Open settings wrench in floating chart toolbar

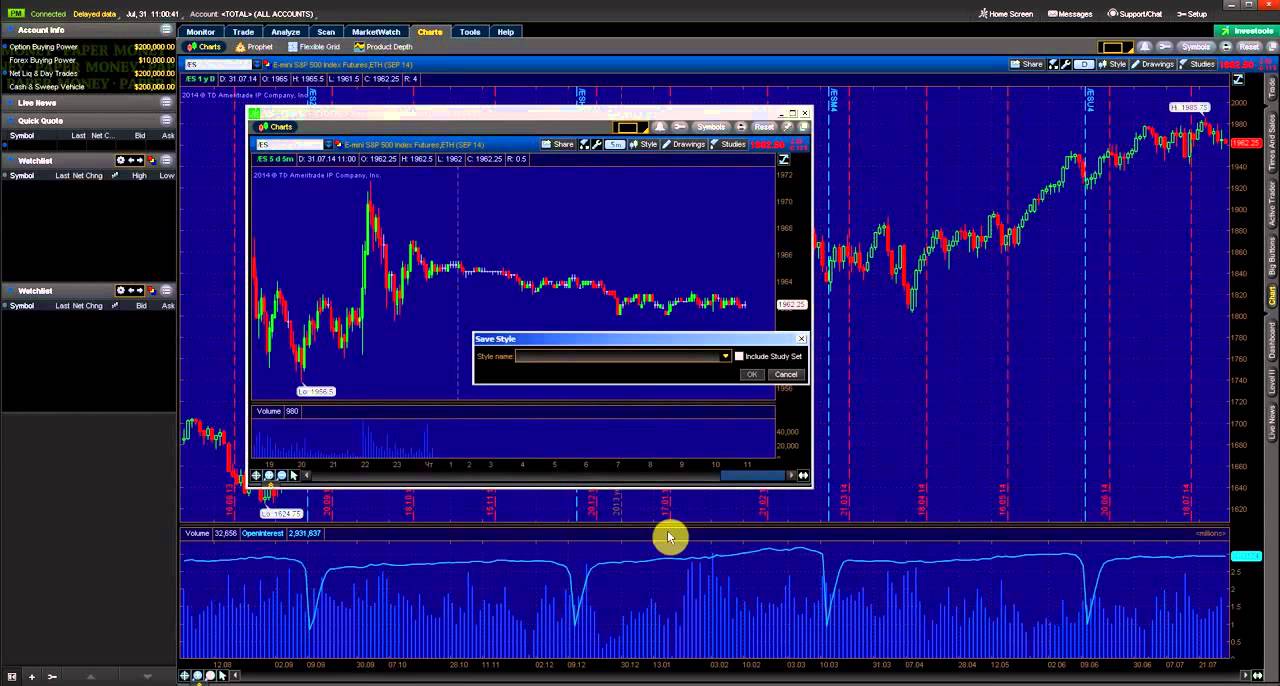(x=597, y=145)
